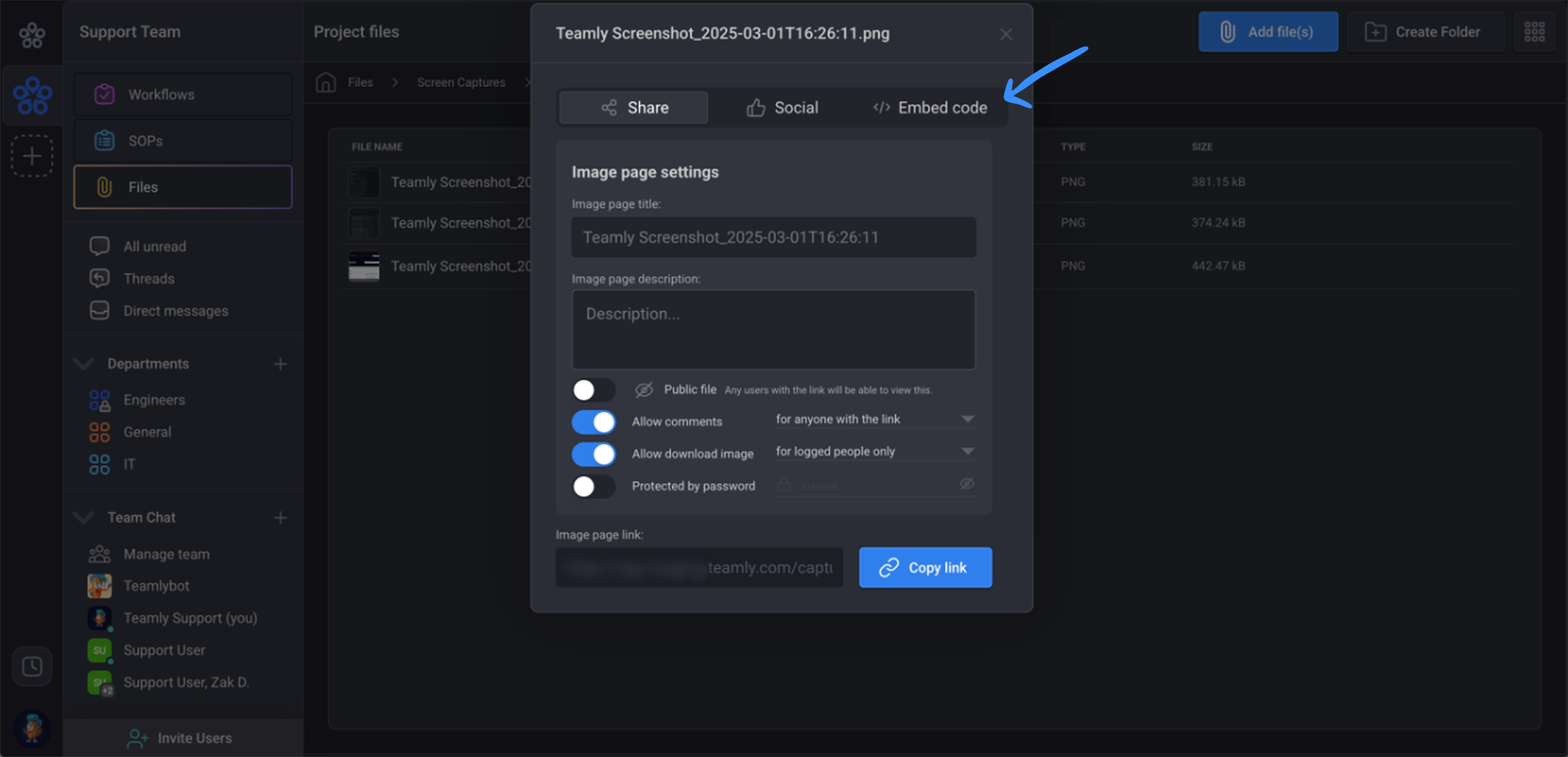The width and height of the screenshot is (1568, 757).
Task: Click the user avatar at bottom of rail
Action: pos(32,727)
